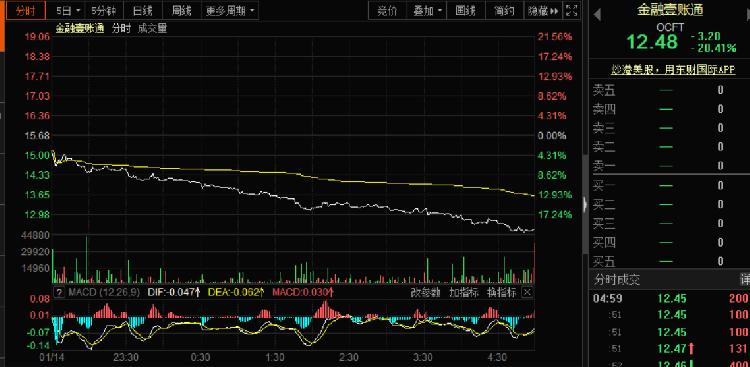
Task: Select the 周线 weekly chart tab
Action: (x=182, y=10)
